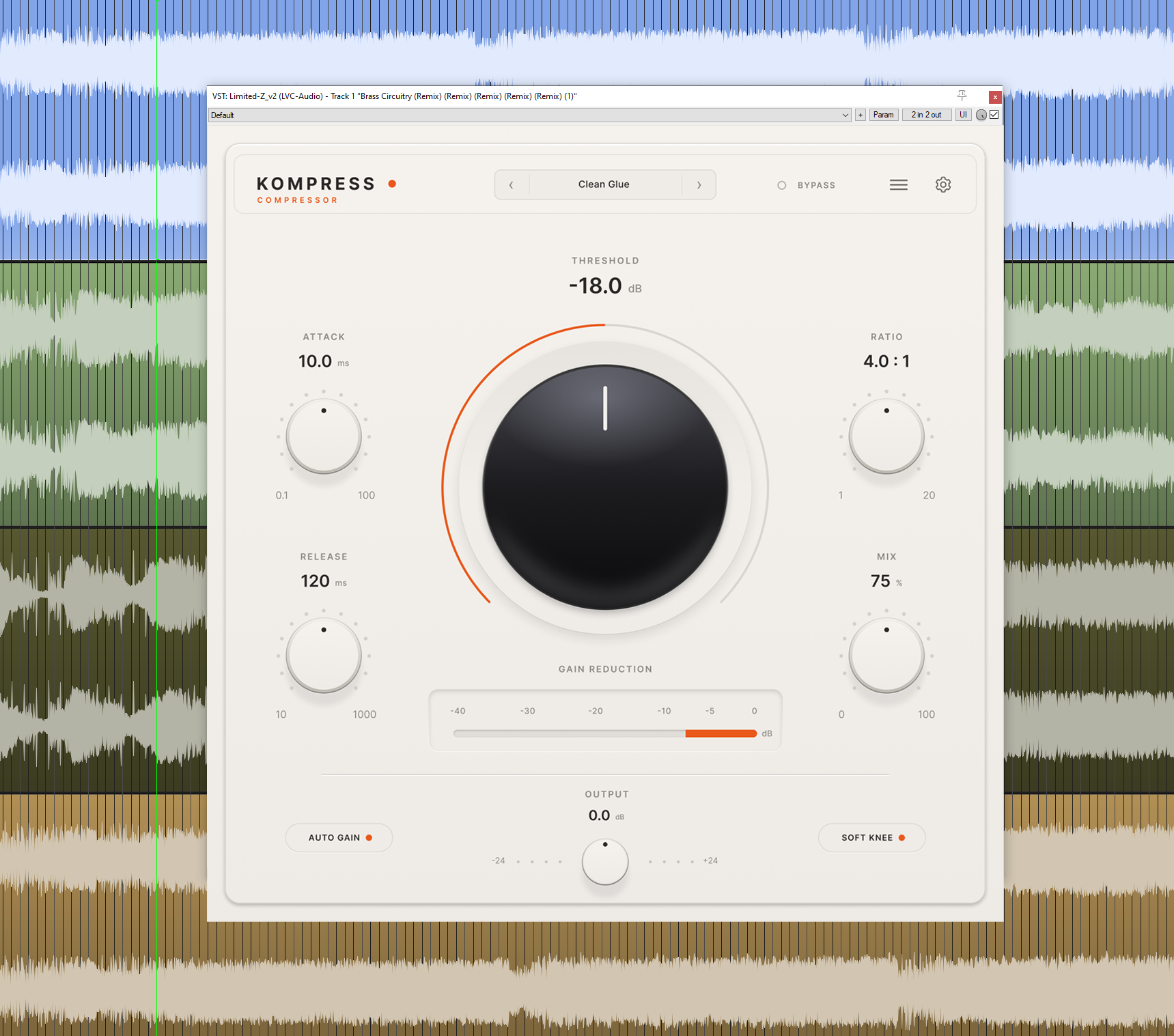Click the large Threshold knob
Screen dimensions: 1174x1036
(605, 487)
